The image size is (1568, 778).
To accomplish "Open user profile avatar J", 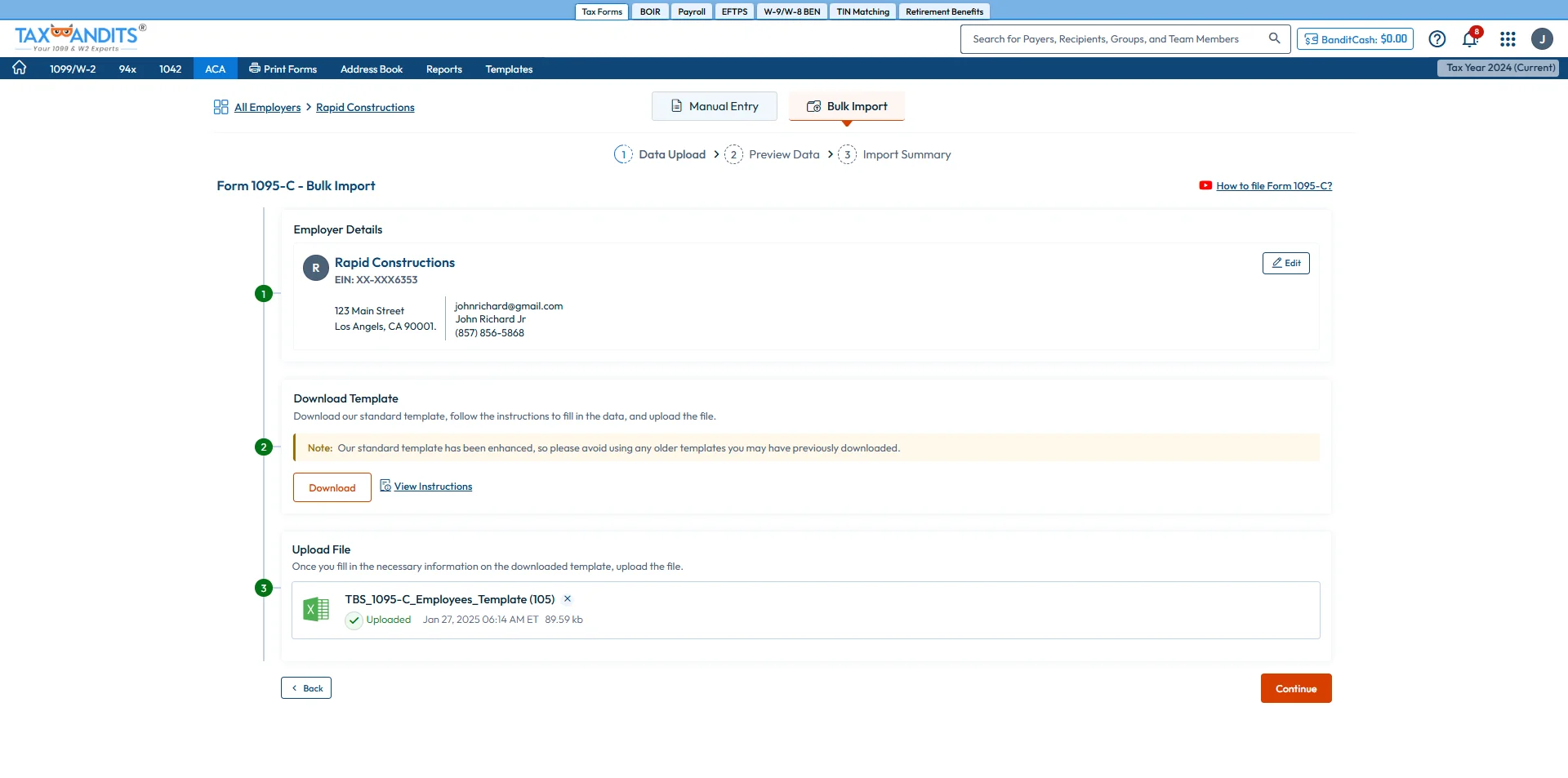I will [1542, 38].
